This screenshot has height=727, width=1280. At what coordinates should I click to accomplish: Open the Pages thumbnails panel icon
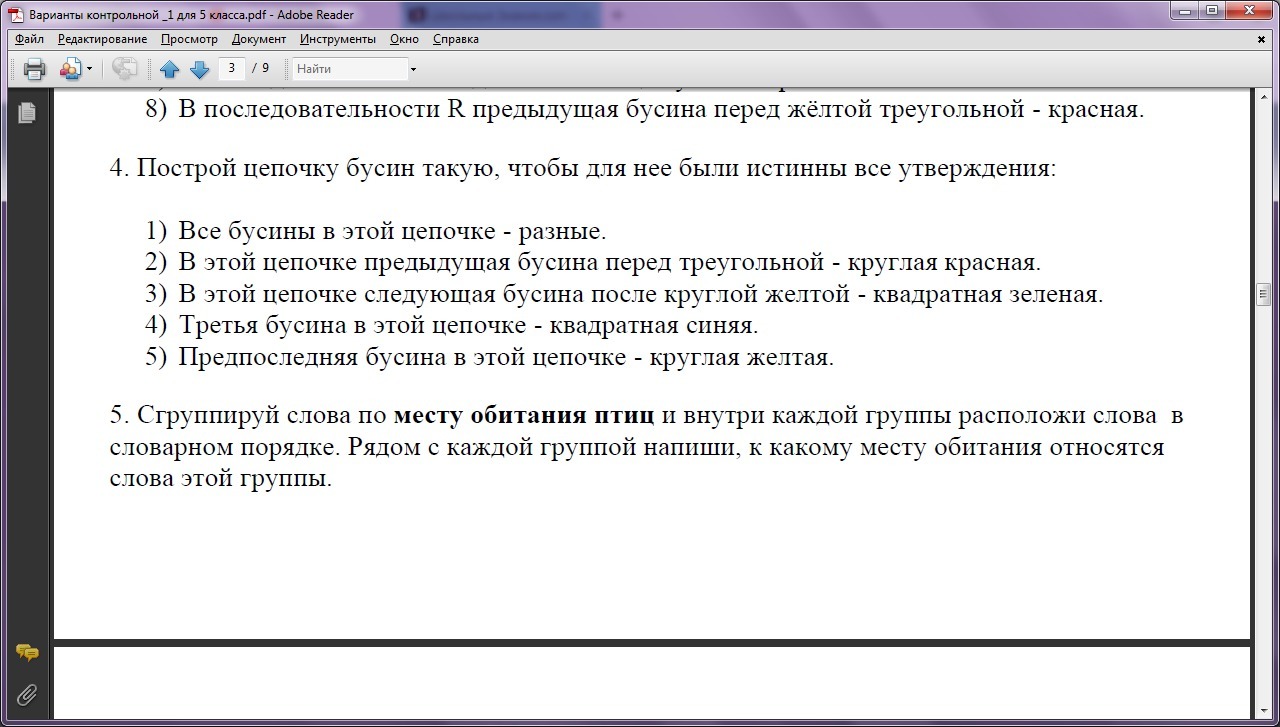tap(27, 113)
